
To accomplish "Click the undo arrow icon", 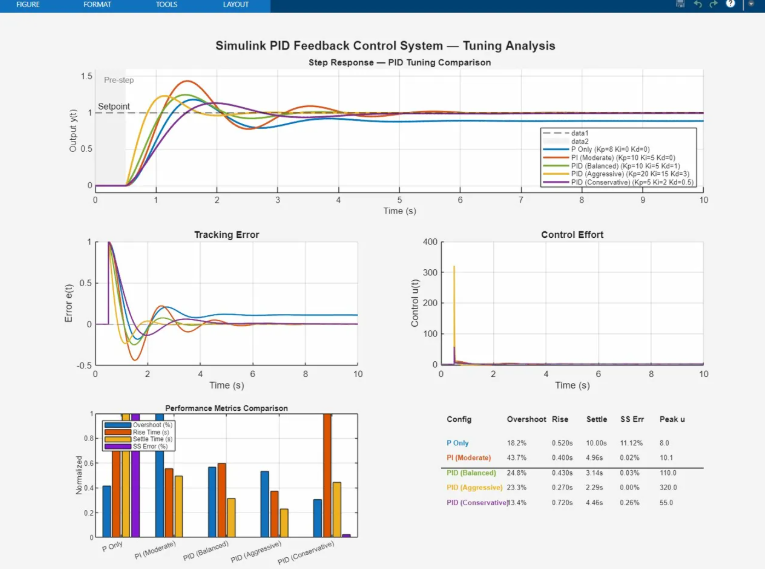I will (x=698, y=4).
